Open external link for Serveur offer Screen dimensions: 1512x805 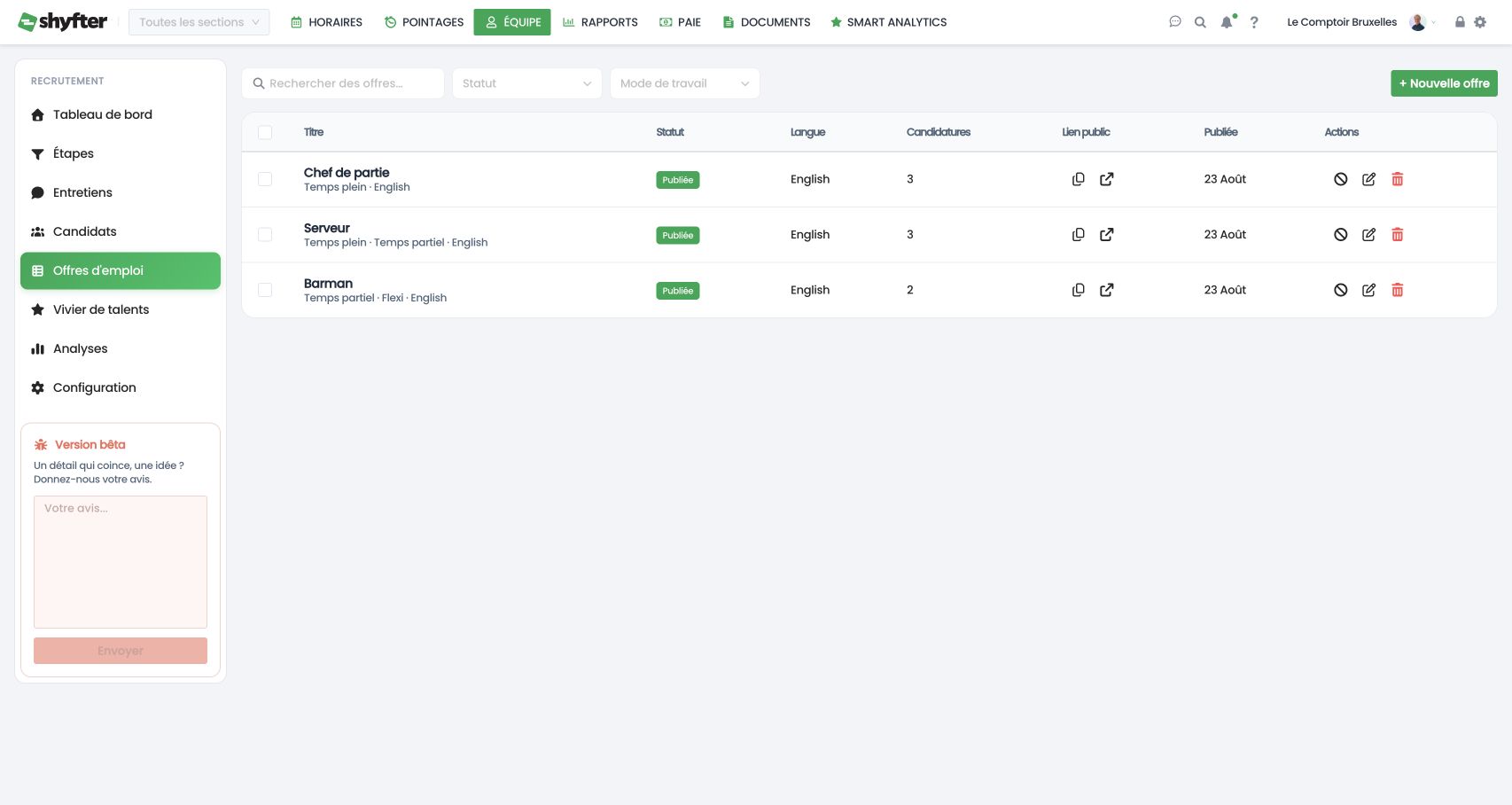click(x=1107, y=235)
